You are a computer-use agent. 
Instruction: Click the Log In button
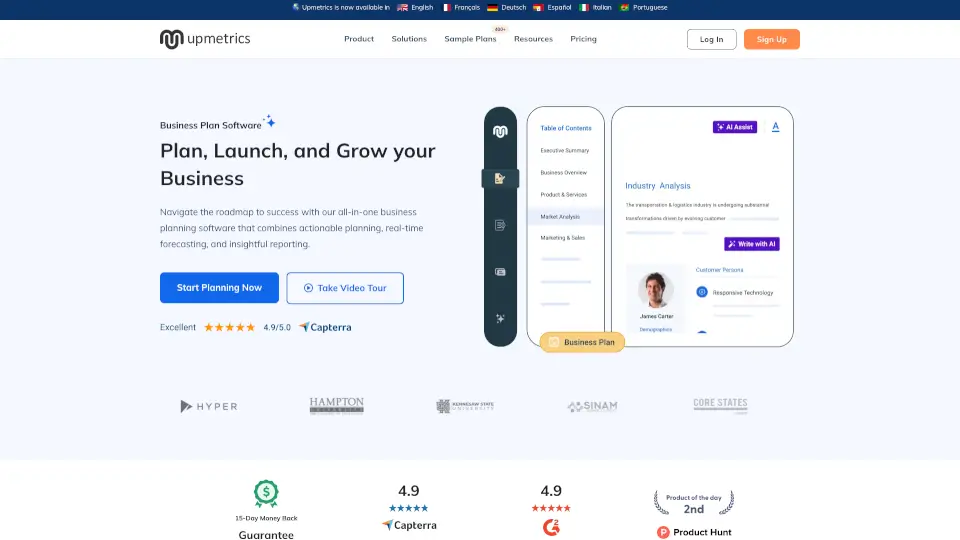click(711, 39)
